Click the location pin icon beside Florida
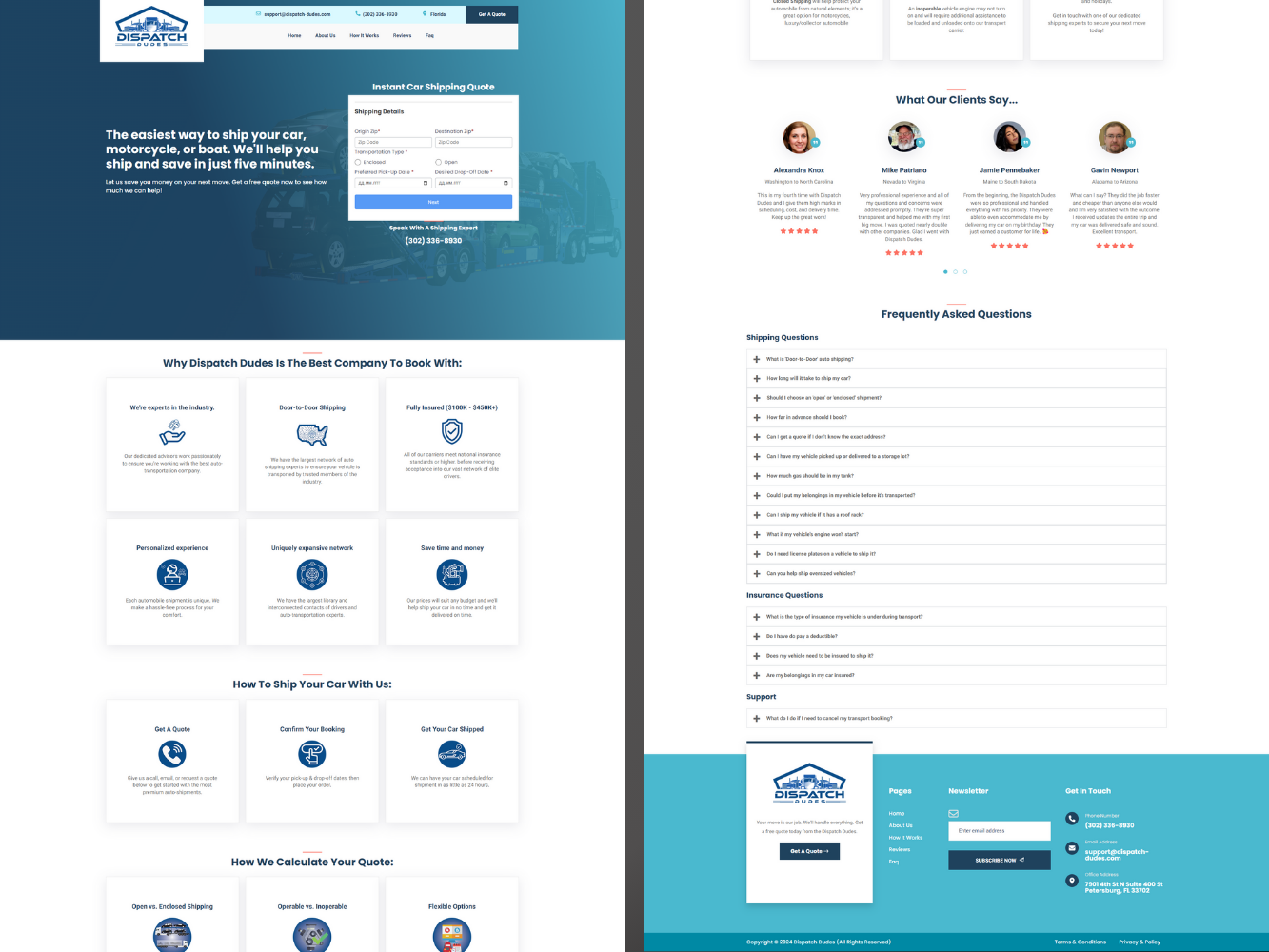Screen dimensions: 1269x952 click(425, 14)
